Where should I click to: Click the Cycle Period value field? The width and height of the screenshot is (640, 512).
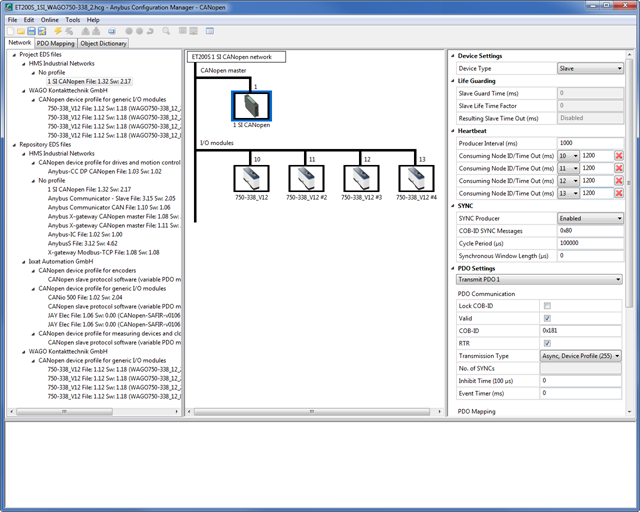[590, 243]
